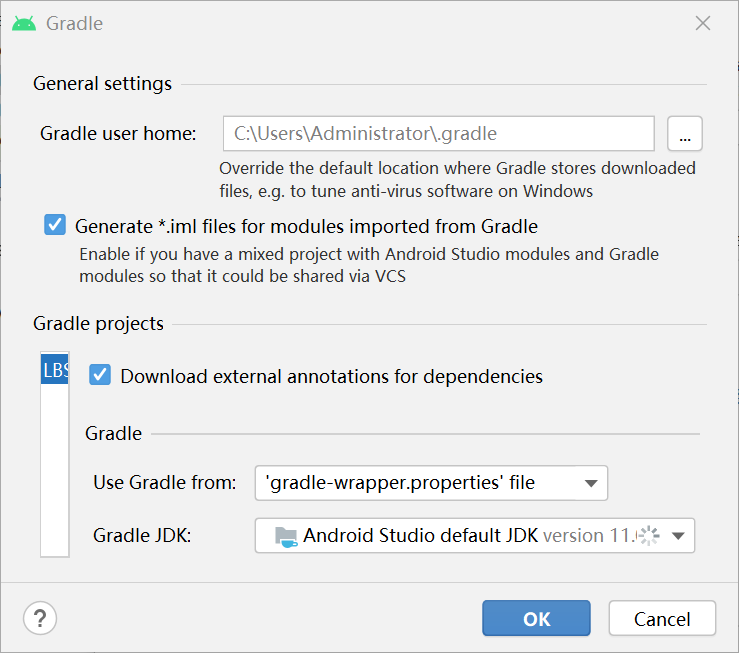The width and height of the screenshot is (739, 653).
Task: Toggle Download external annotations checkbox
Action: pyautogui.click(x=100, y=375)
